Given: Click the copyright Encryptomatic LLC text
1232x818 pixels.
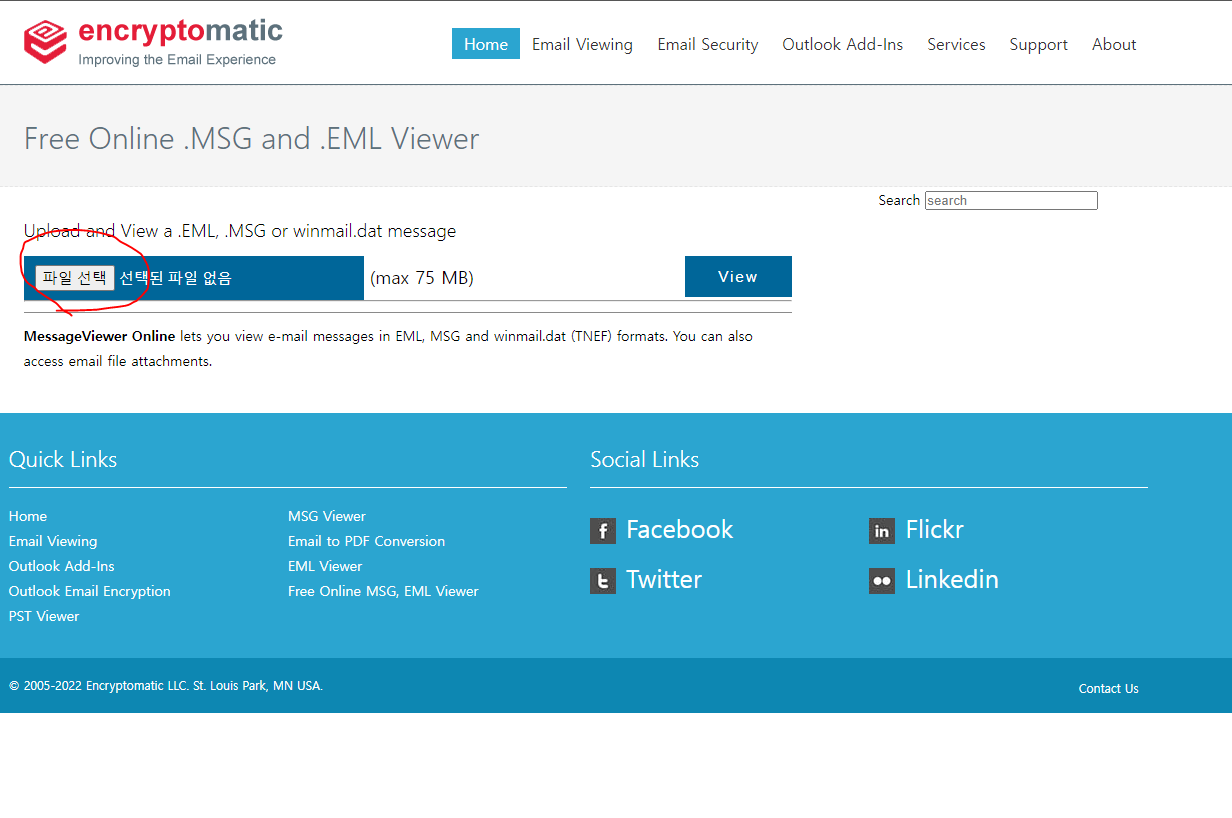Looking at the screenshot, I should pyautogui.click(x=166, y=686).
